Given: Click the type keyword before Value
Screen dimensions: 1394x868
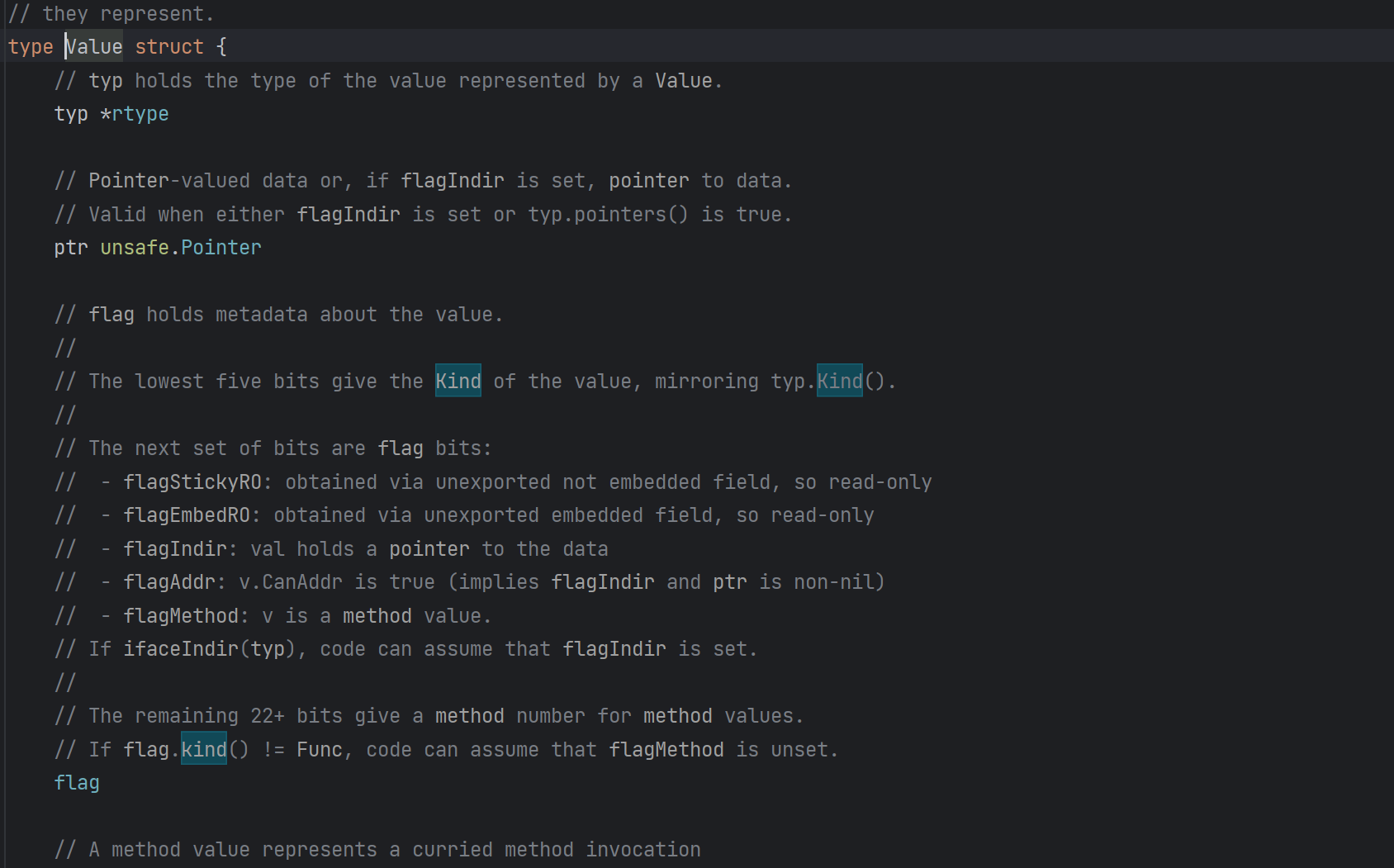Looking at the screenshot, I should 31,47.
